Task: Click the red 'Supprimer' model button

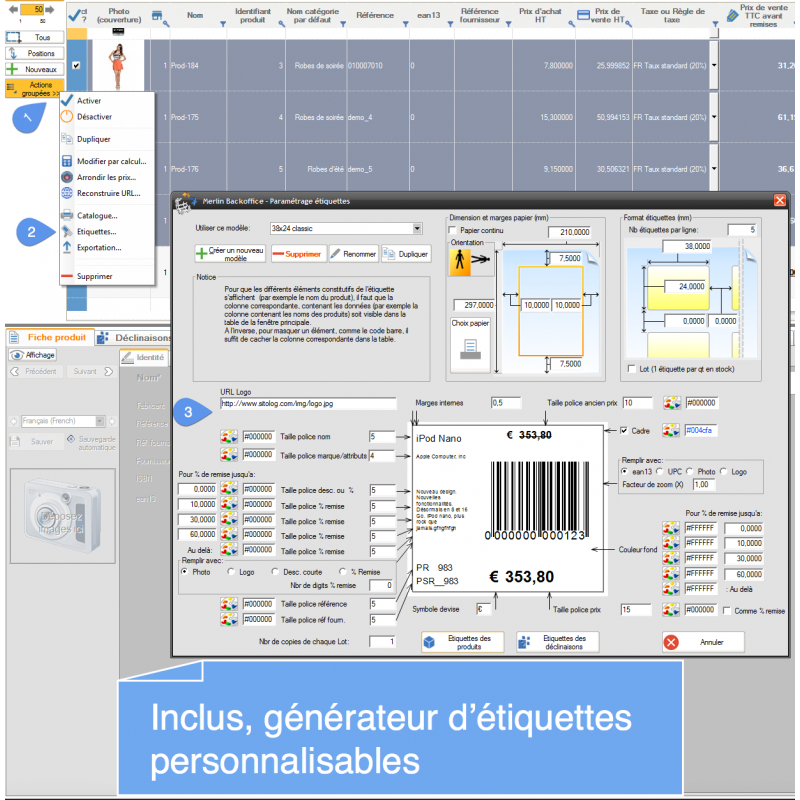Action: [x=297, y=254]
